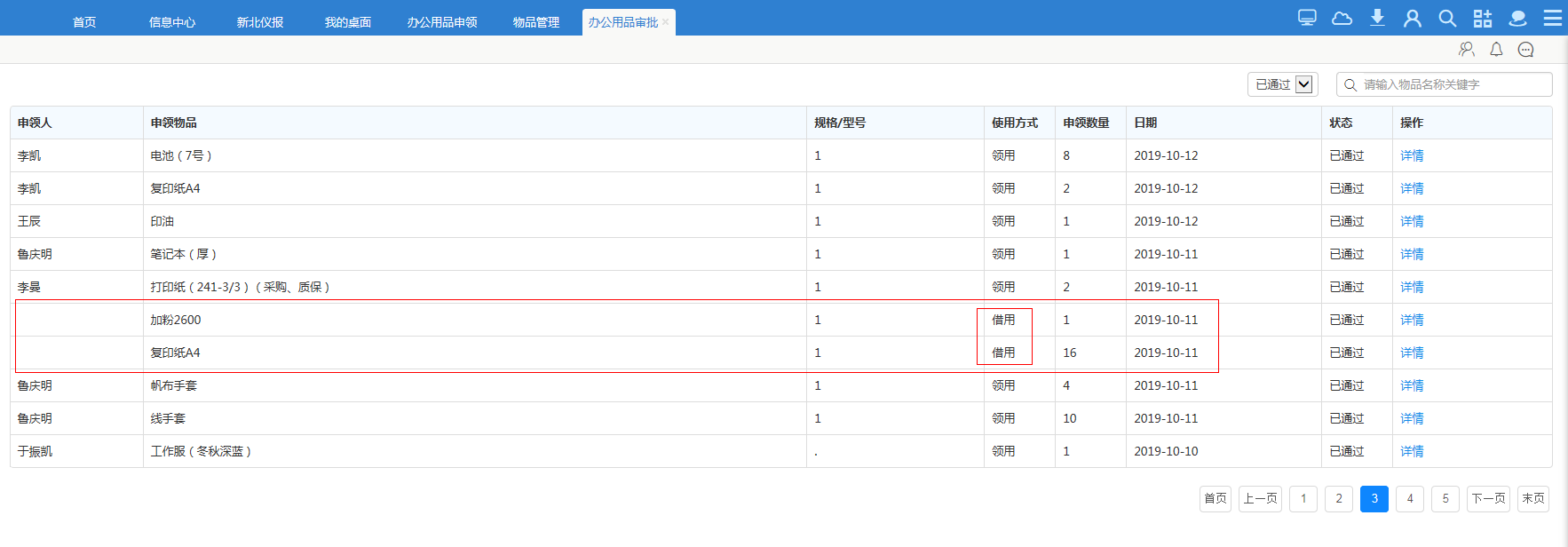Viewport: 1568px width, 547px height.
Task: Click the download arrow icon
Action: pos(1377,18)
